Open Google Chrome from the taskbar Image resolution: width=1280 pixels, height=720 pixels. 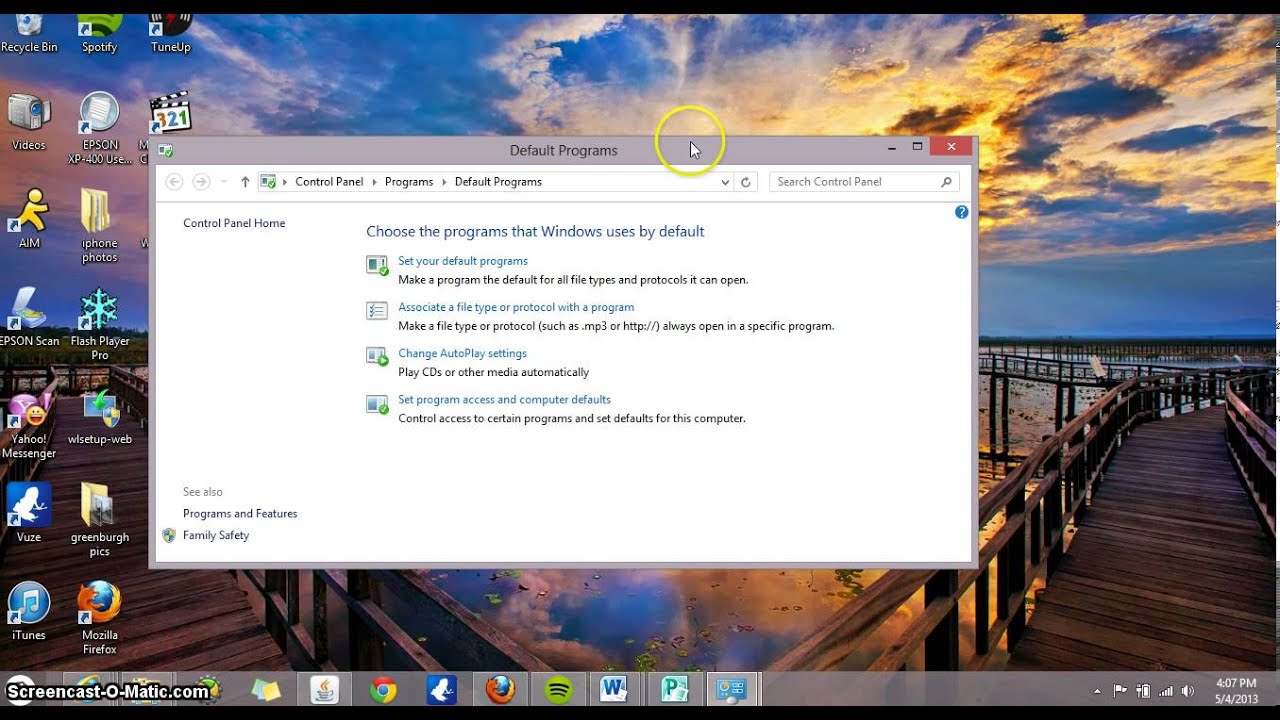(x=383, y=689)
